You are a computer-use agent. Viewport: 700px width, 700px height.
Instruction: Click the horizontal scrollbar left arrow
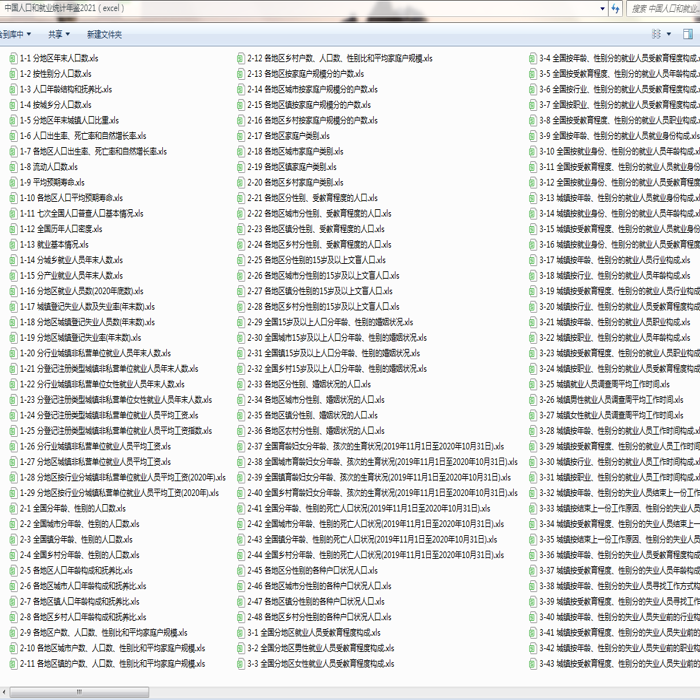[4, 692]
